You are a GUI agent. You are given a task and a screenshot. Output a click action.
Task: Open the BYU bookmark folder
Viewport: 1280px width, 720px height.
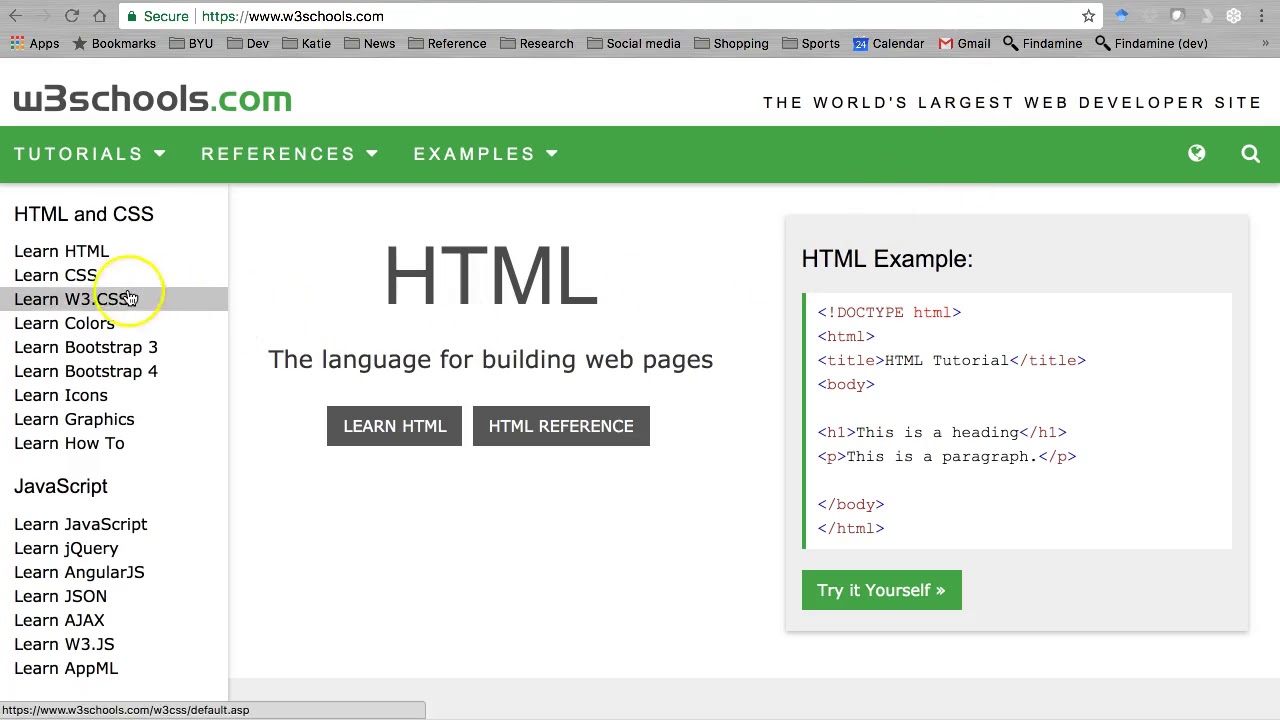coord(191,43)
